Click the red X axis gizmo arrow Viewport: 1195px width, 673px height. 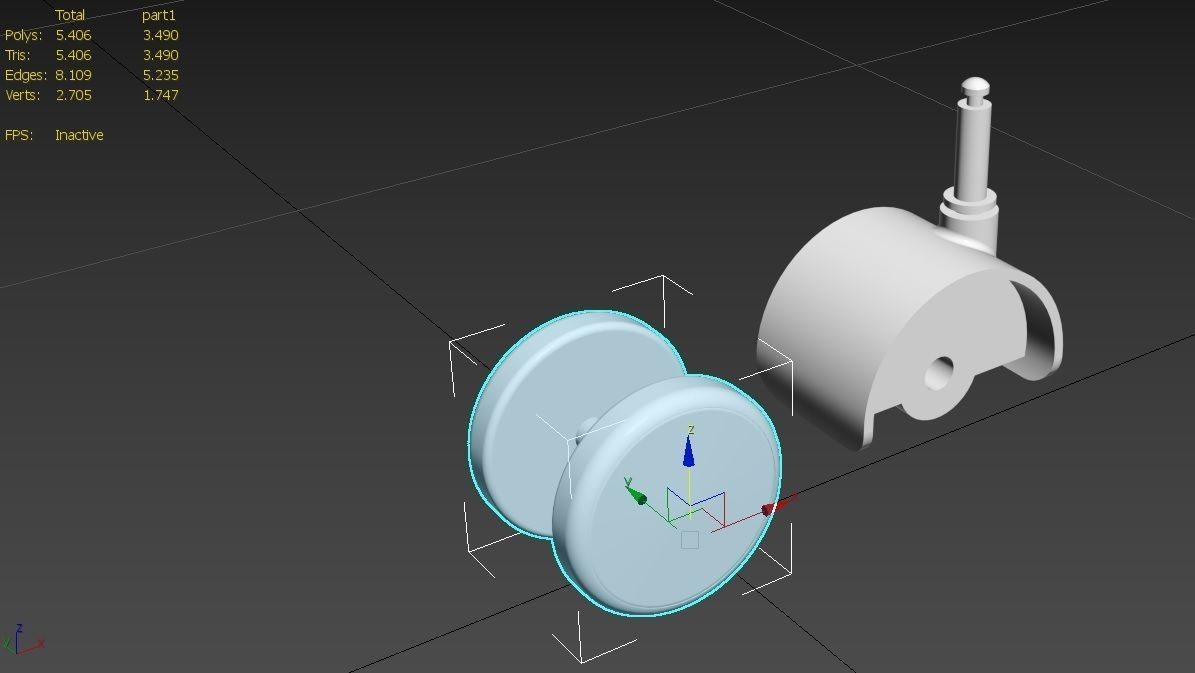(777, 506)
